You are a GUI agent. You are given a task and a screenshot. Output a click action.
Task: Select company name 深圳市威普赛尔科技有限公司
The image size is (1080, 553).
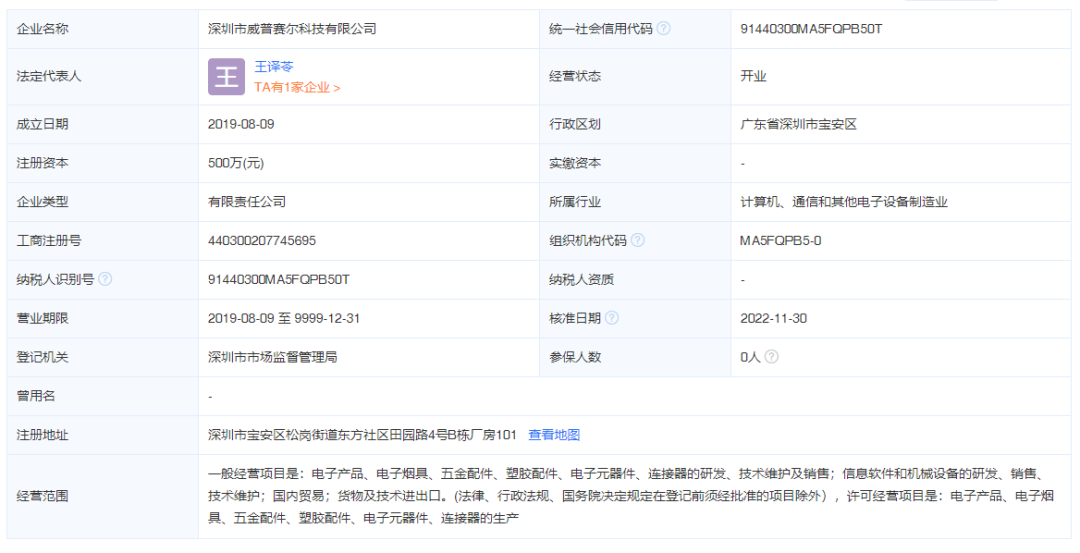[x=292, y=29]
